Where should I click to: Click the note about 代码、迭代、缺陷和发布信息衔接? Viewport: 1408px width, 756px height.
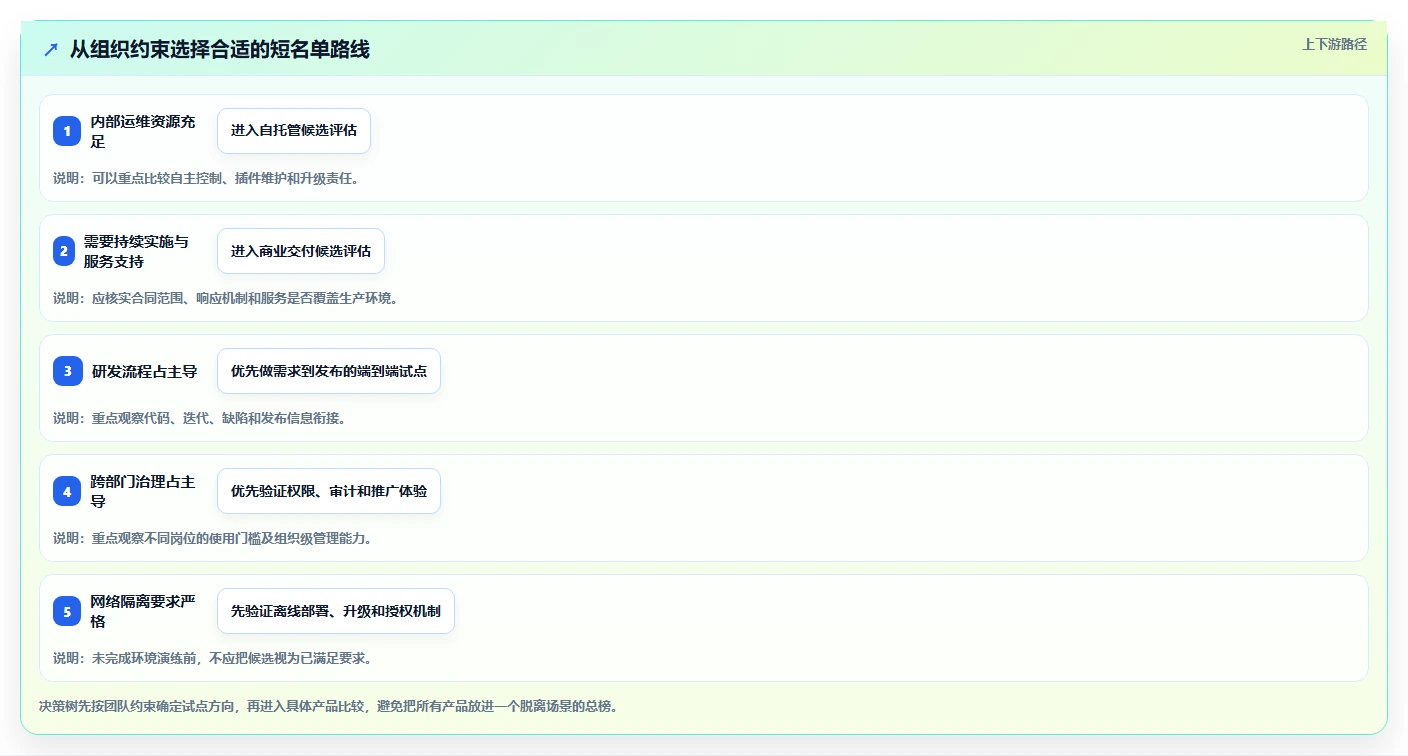pyautogui.click(x=200, y=418)
